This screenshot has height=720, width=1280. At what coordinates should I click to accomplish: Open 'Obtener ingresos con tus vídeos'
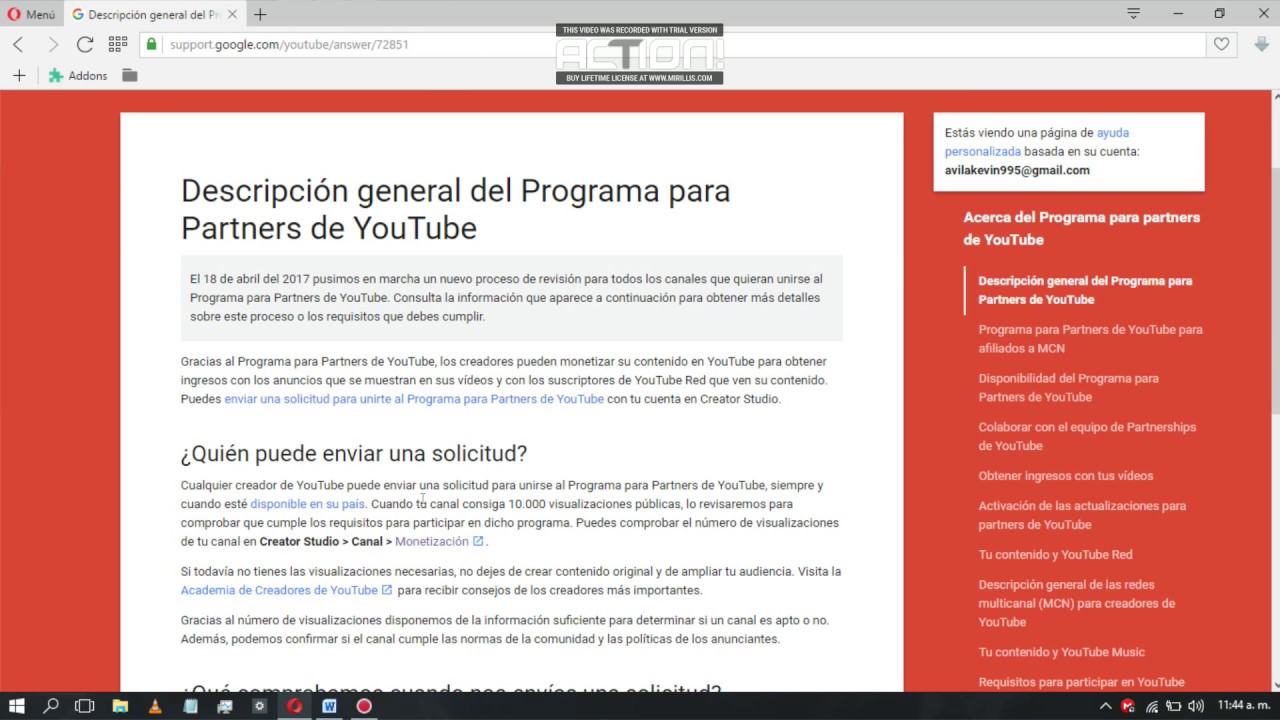[1066, 476]
